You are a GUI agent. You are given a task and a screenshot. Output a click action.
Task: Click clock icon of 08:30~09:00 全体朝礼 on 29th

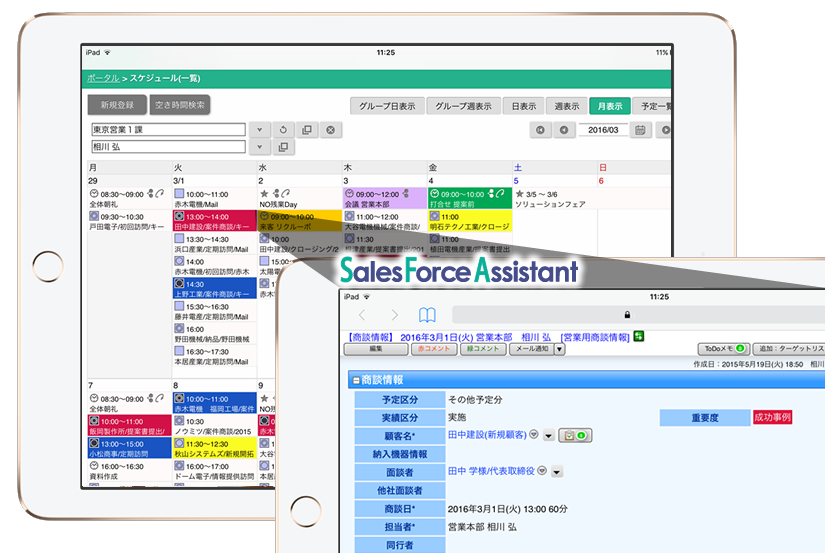tap(94, 194)
